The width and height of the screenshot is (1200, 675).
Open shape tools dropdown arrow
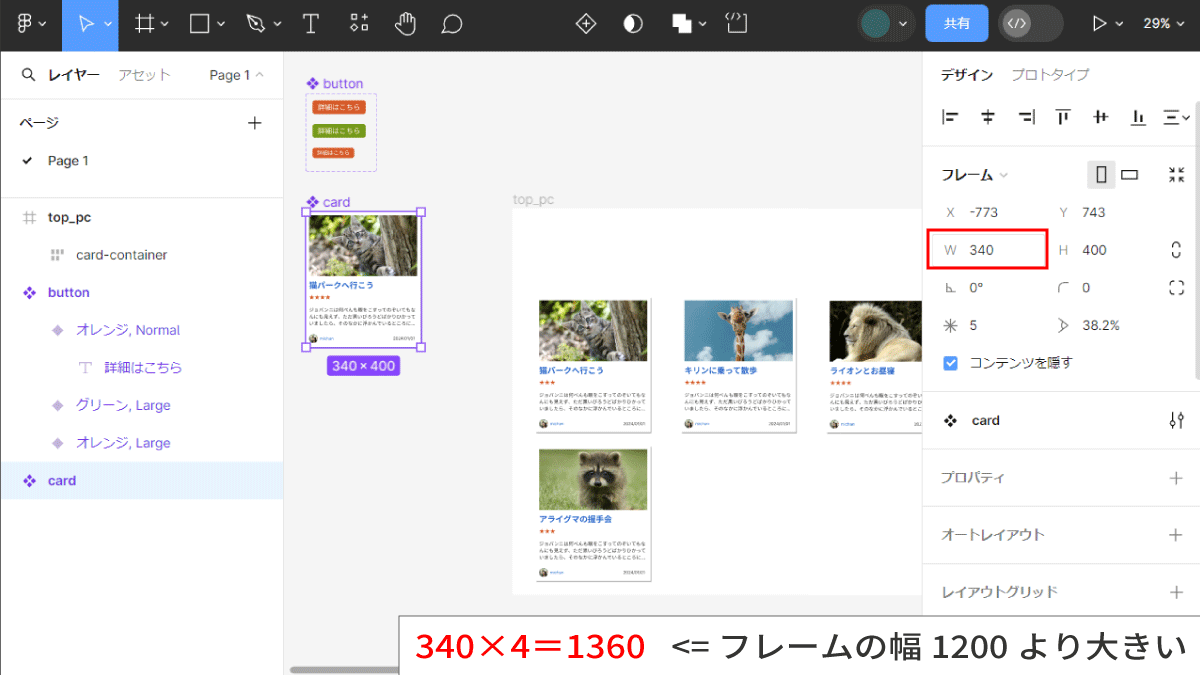[221, 24]
